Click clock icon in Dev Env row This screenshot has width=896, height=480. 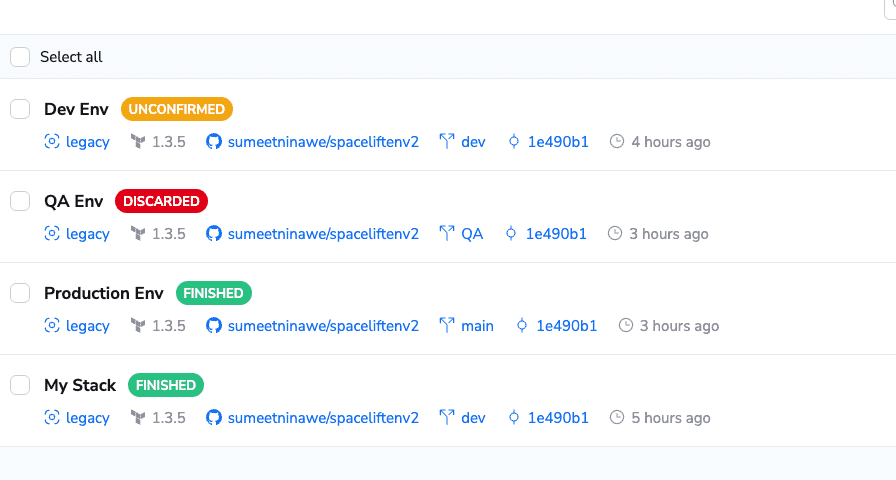click(x=617, y=141)
